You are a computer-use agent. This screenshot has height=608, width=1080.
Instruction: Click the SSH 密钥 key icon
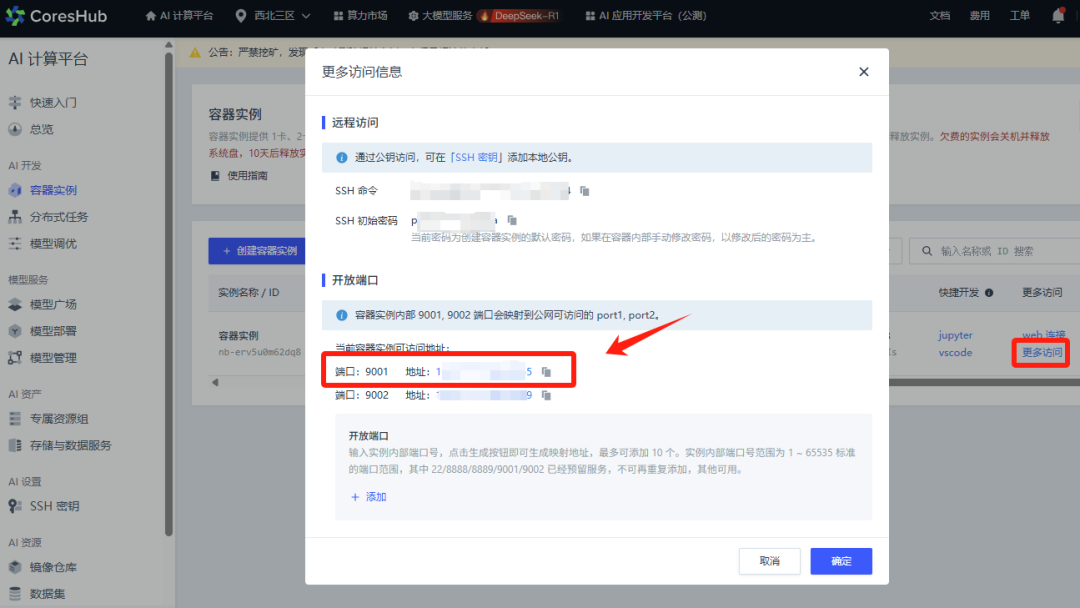pyautogui.click(x=15, y=506)
